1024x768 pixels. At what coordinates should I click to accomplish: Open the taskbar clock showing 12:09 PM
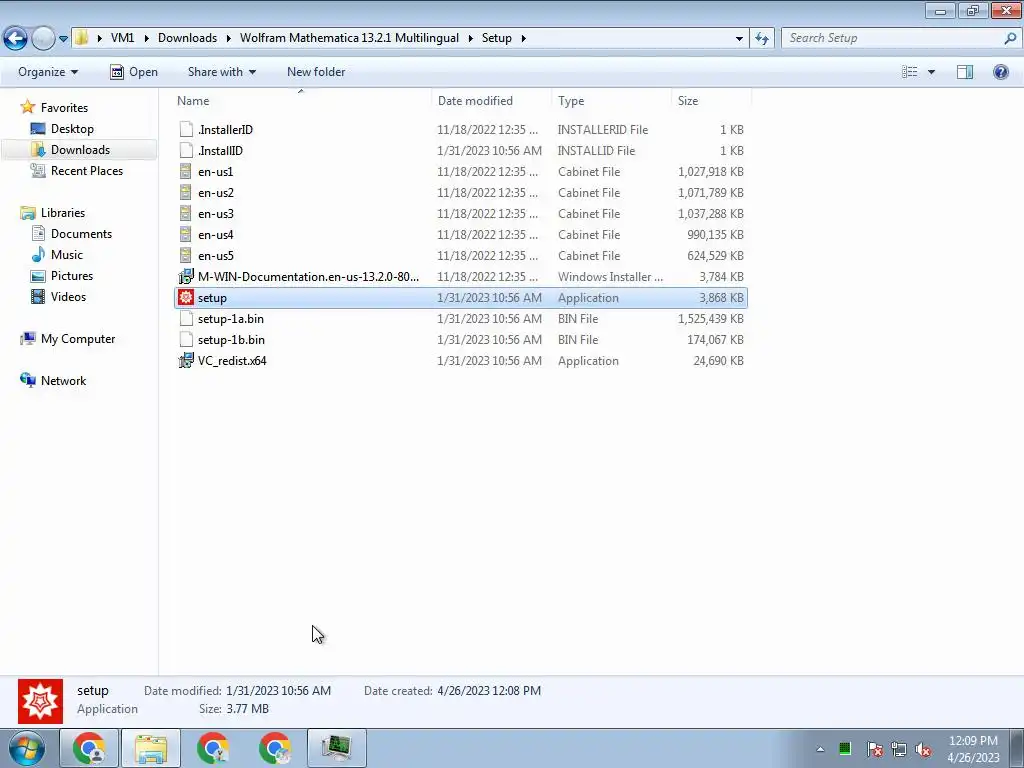pos(973,749)
